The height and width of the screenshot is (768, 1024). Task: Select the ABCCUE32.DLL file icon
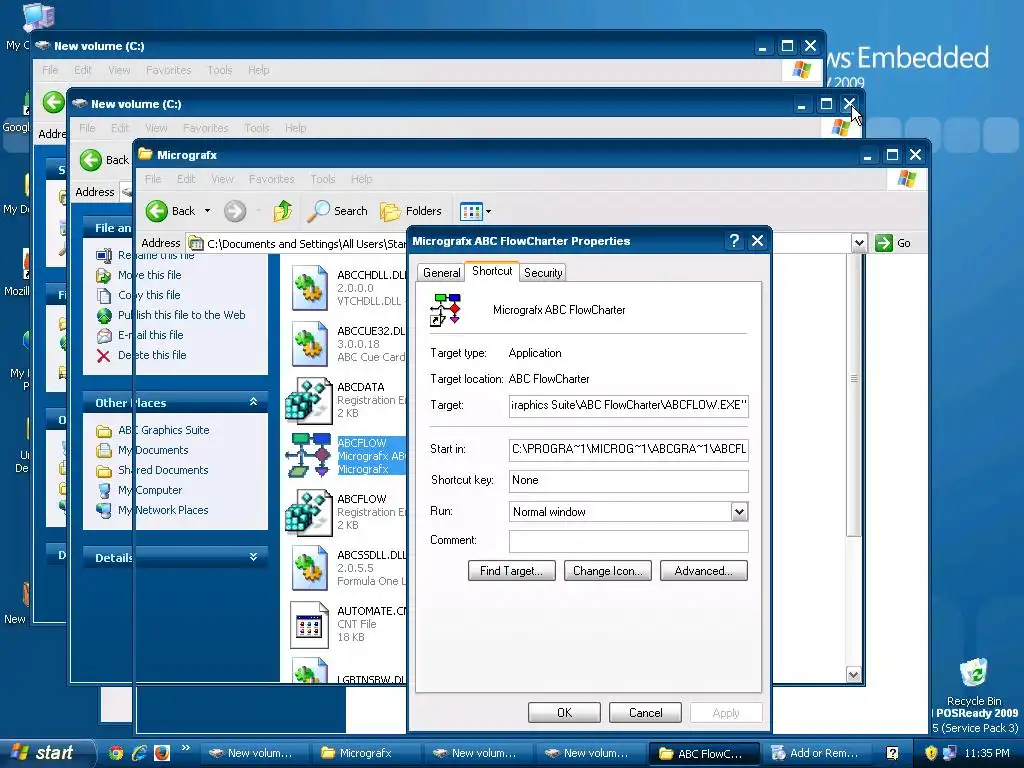(310, 344)
